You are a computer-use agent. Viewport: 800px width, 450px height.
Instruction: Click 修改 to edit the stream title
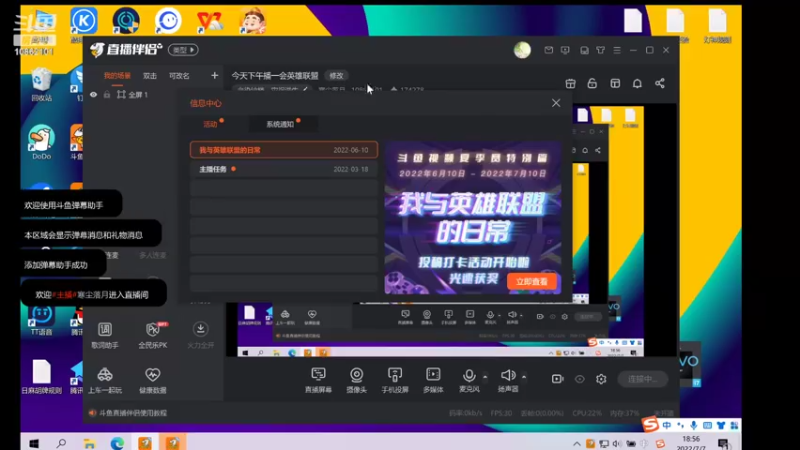coord(336,76)
